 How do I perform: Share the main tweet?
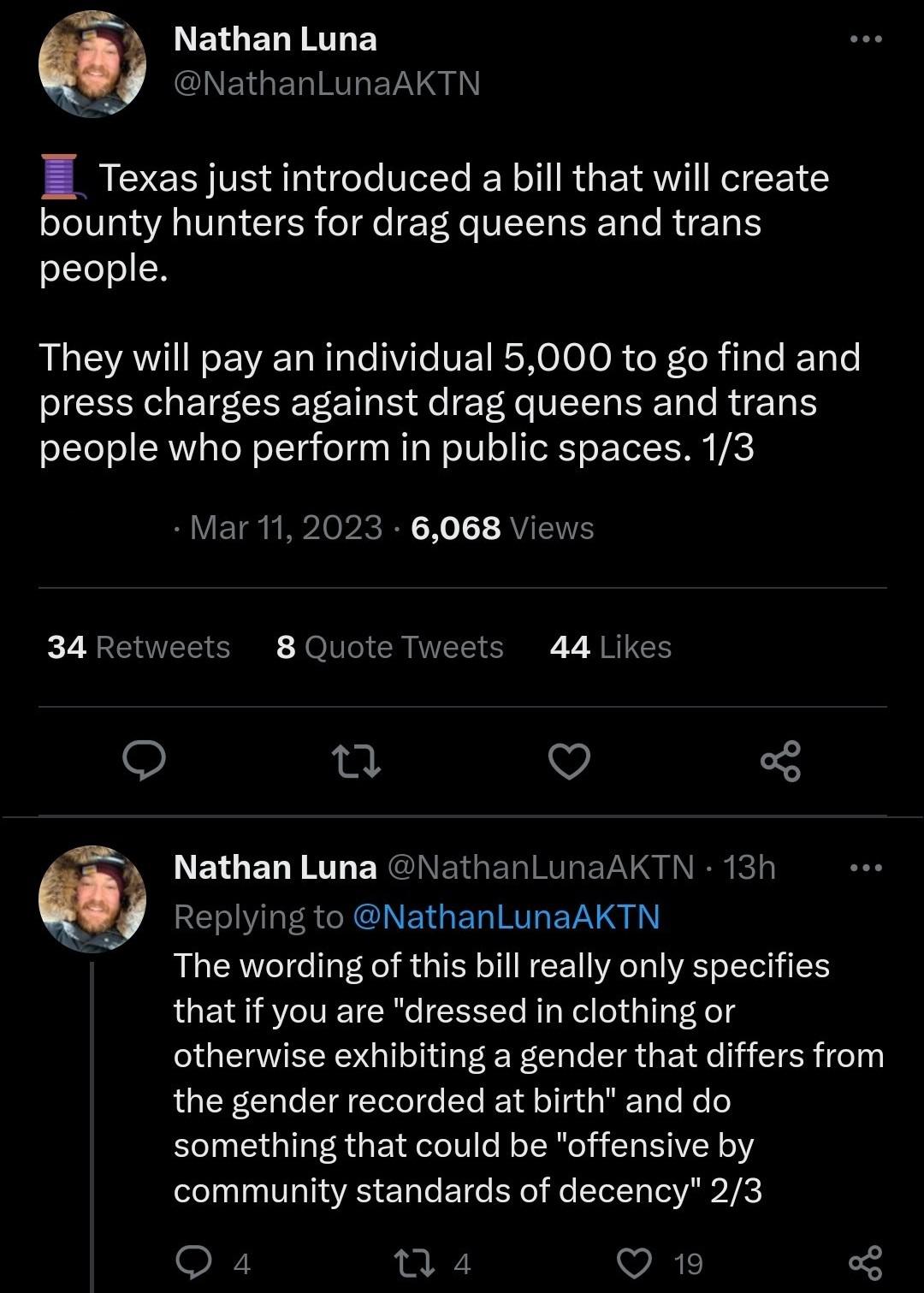(x=780, y=761)
